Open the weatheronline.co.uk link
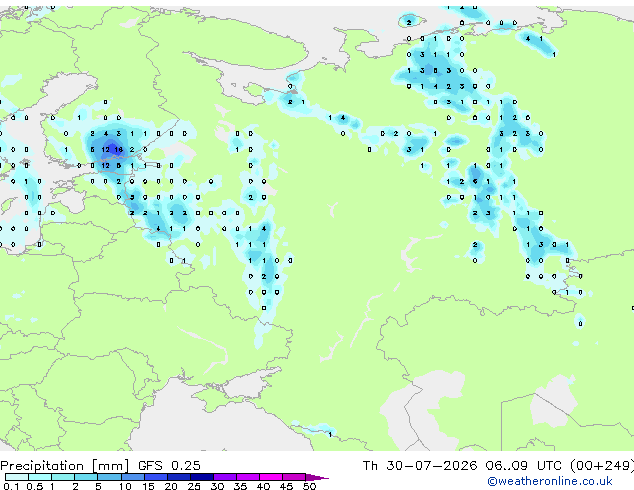 550,481
